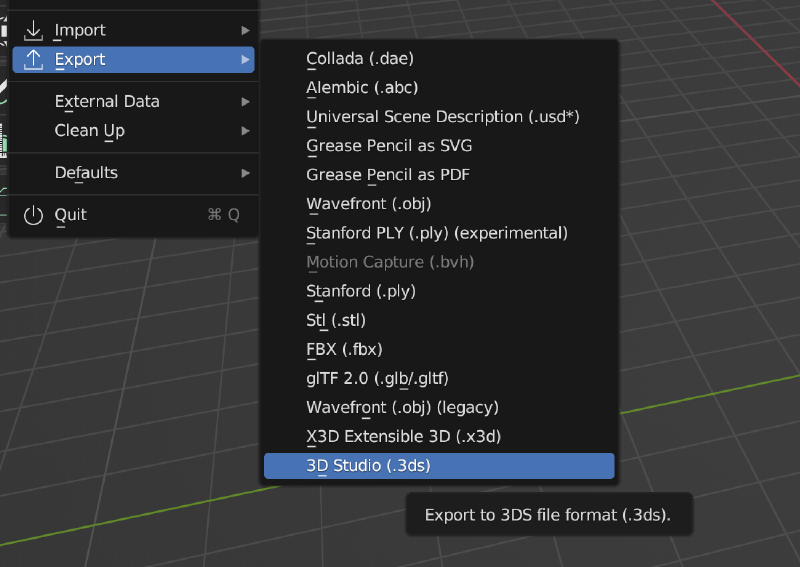Export as Wavefront (.obj)

(x=439, y=204)
